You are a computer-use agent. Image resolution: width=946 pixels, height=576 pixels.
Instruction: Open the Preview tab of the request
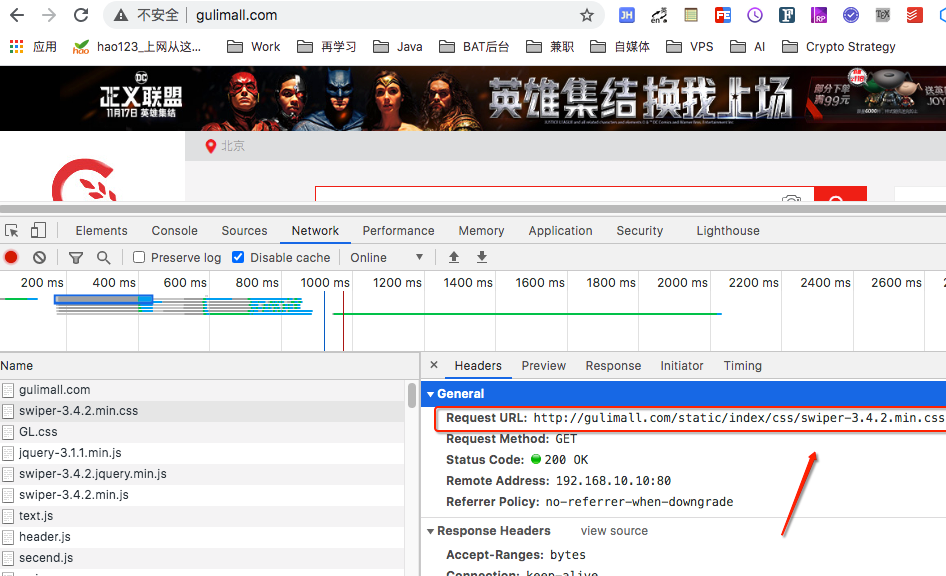[x=543, y=365]
